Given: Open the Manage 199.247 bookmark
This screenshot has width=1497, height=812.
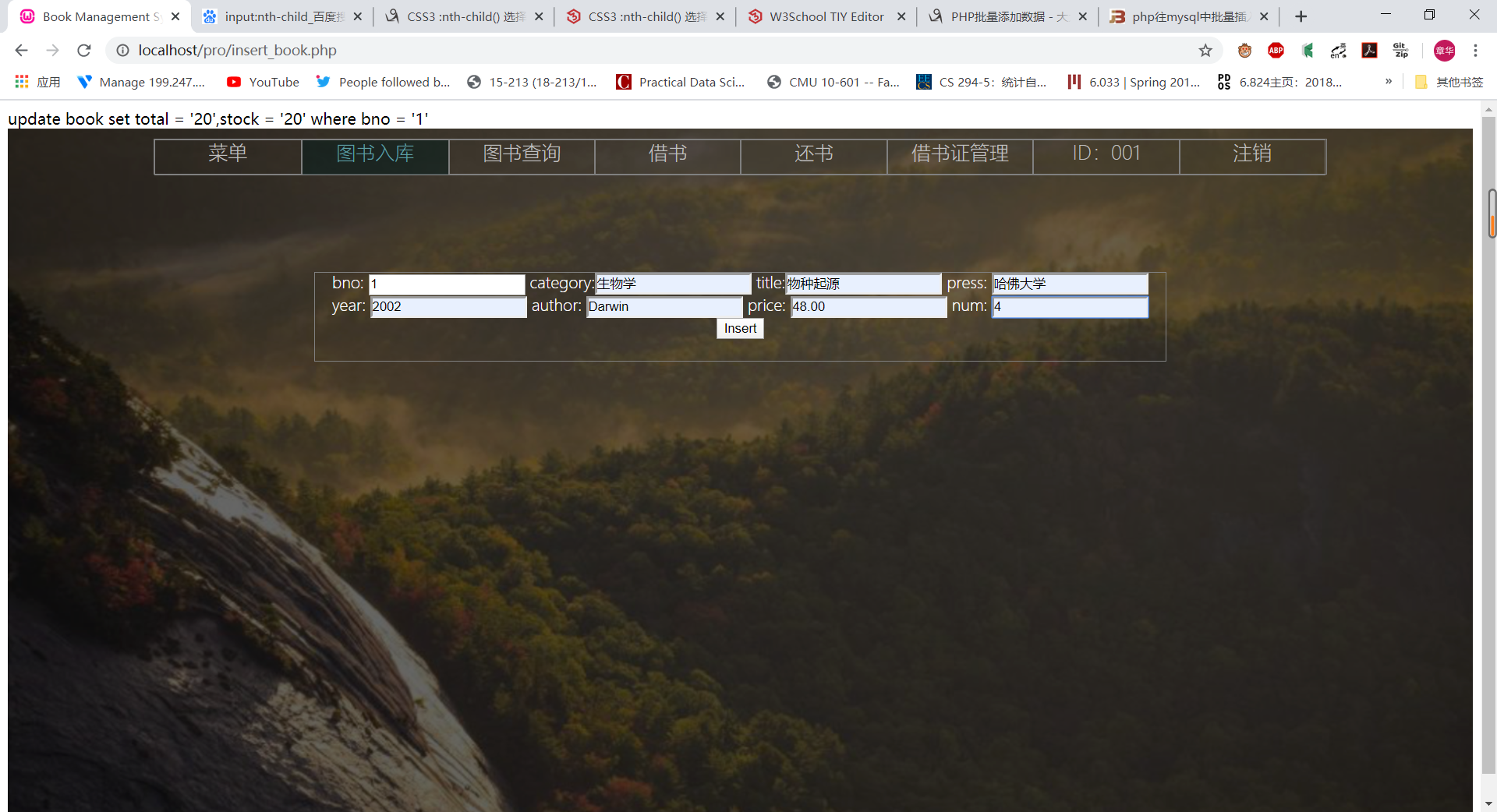Looking at the screenshot, I should tap(141, 82).
